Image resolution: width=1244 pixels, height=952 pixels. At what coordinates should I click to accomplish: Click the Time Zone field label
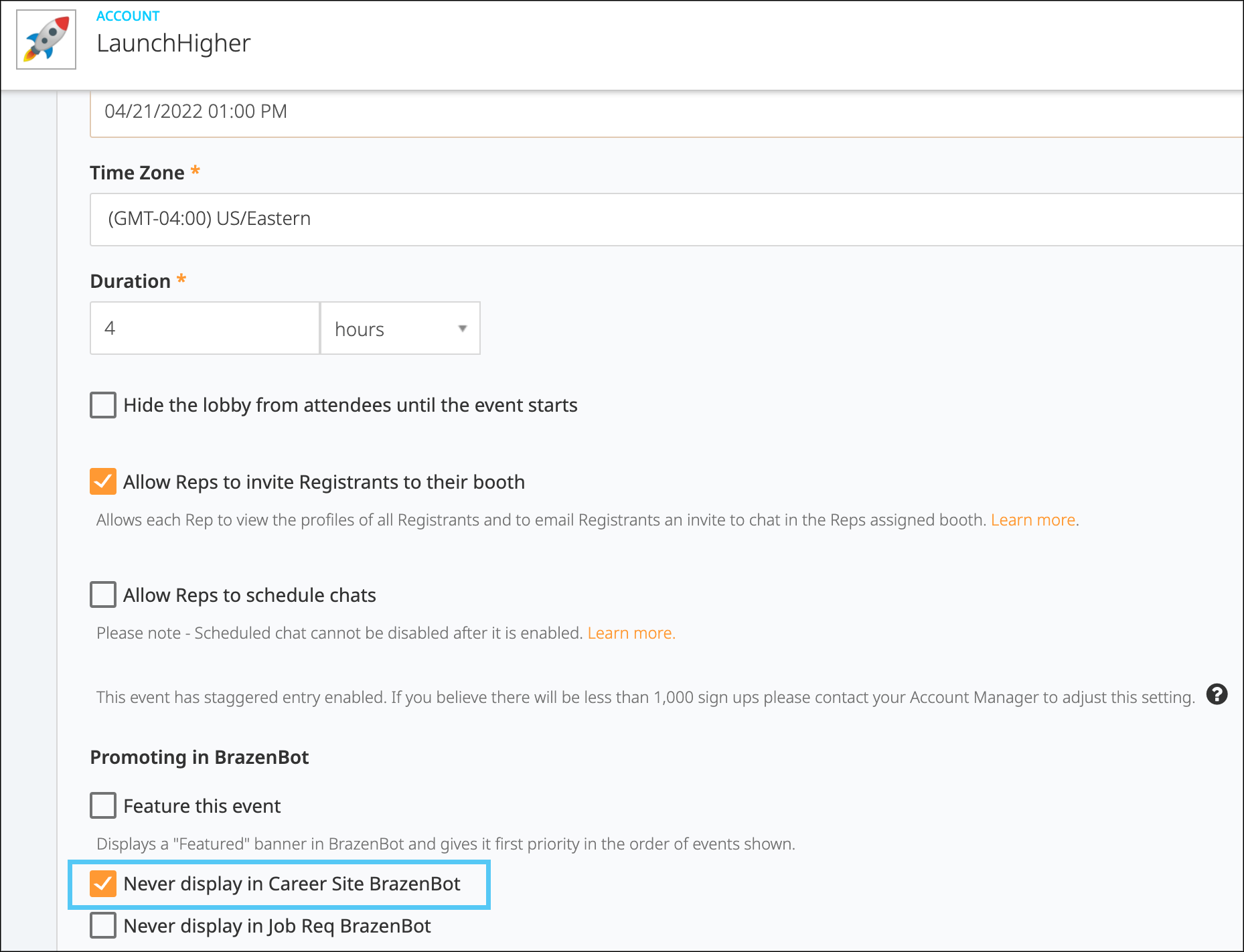click(137, 173)
